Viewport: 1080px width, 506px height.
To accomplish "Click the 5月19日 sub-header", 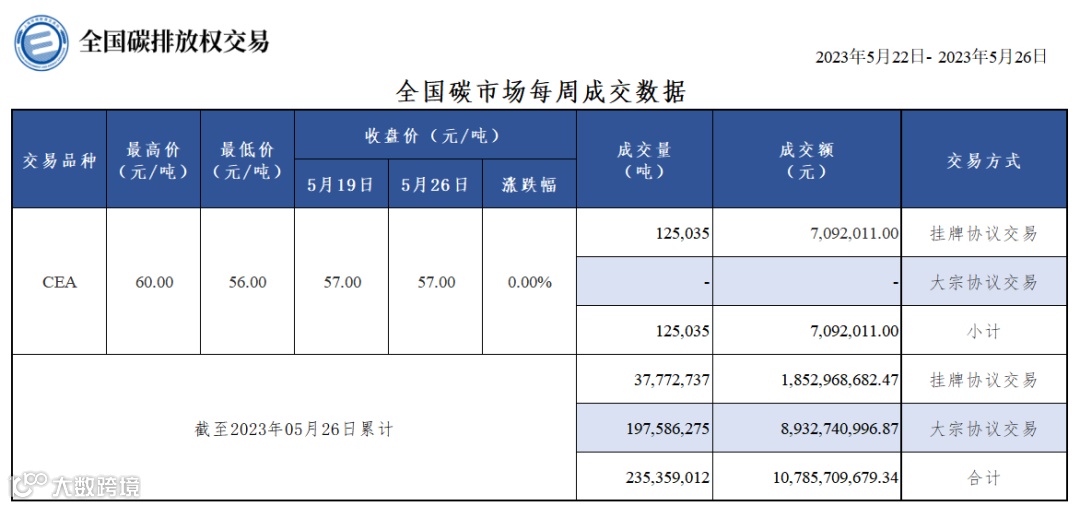I will tap(341, 185).
